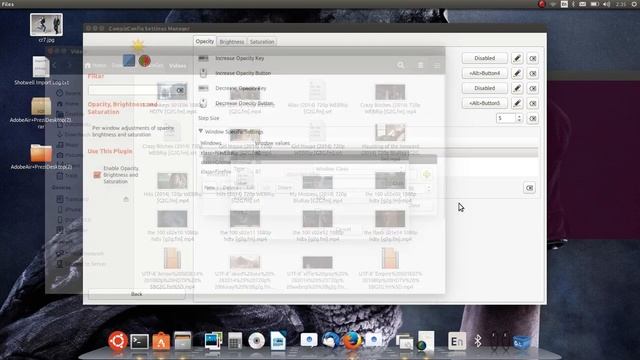
Task: Open cr7.jpg thumbnail on desktop
Action: tap(46, 24)
